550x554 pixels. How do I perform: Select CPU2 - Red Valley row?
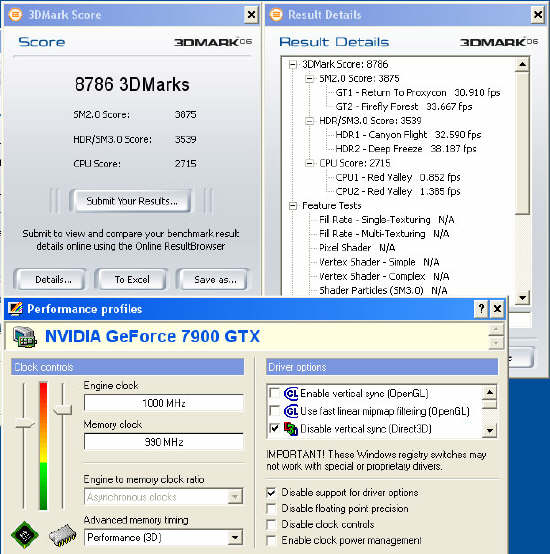click(x=398, y=191)
